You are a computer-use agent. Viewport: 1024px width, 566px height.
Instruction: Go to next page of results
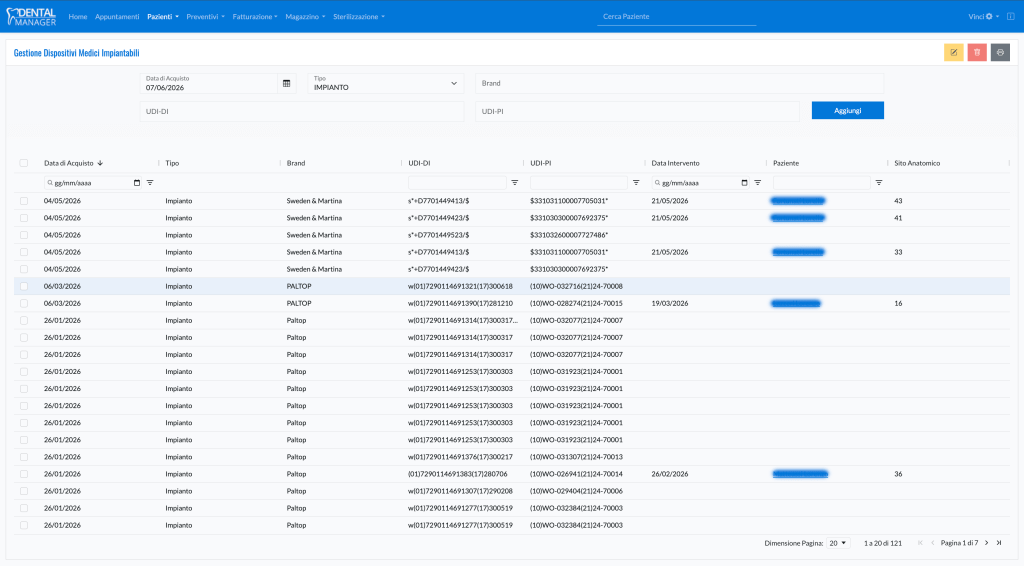tap(987, 543)
